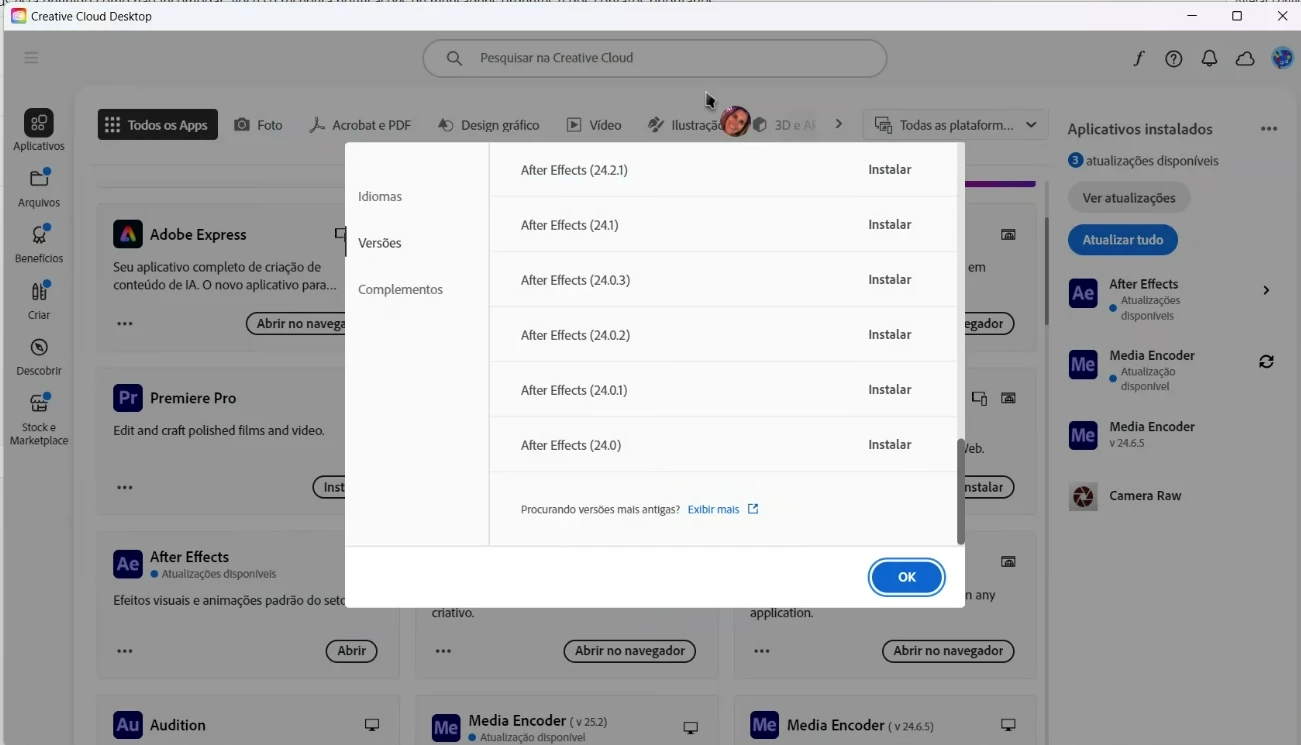Image resolution: width=1301 pixels, height=745 pixels.
Task: Expand the Todas as plataformas dropdown
Action: tap(955, 125)
